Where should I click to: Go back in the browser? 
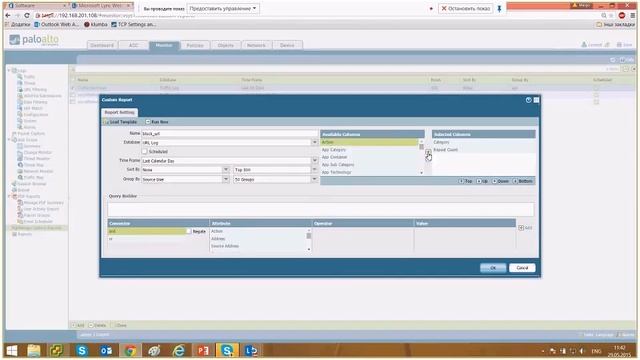tap(8, 15)
